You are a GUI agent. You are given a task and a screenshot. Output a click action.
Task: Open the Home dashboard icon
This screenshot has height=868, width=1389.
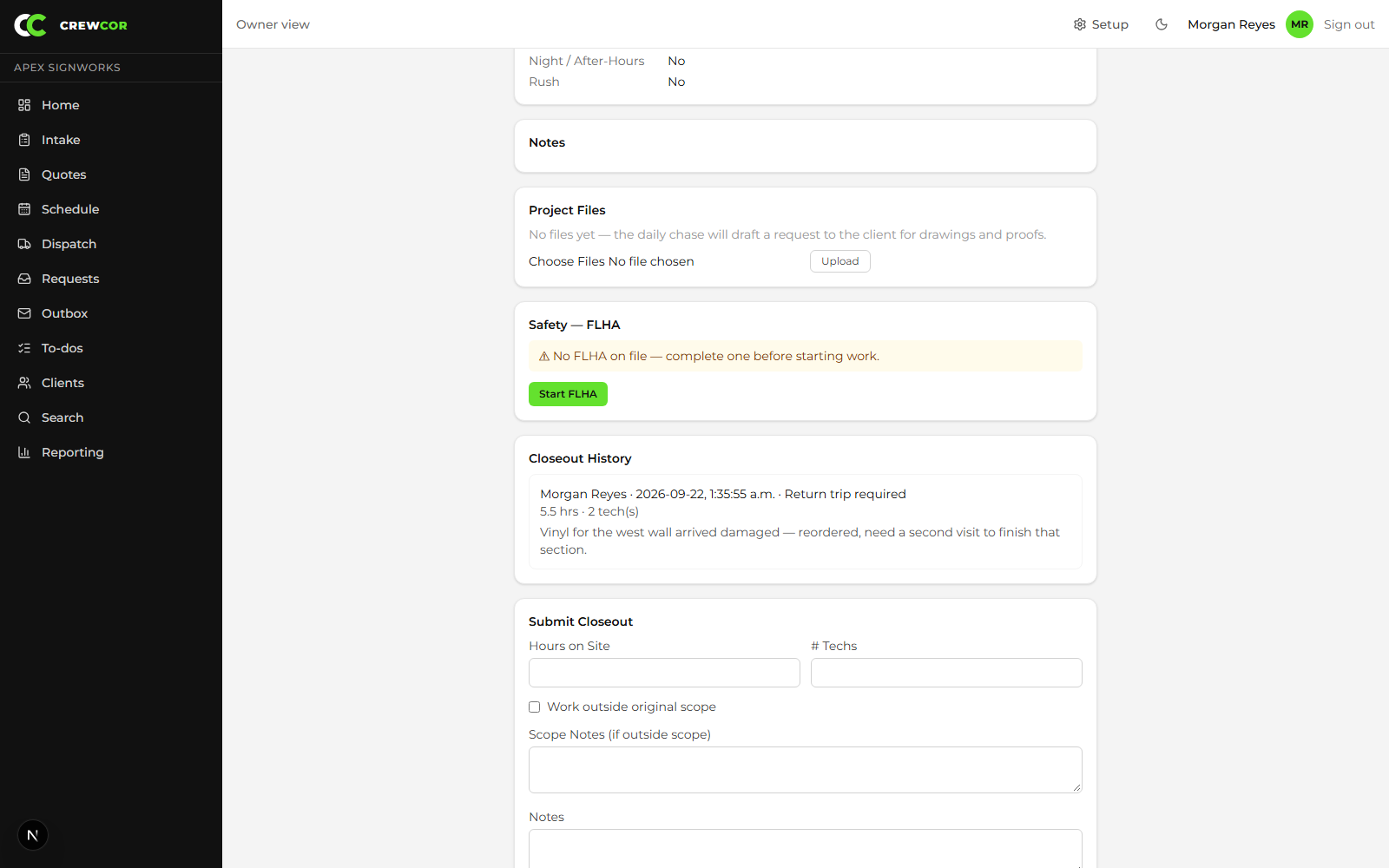(24, 105)
